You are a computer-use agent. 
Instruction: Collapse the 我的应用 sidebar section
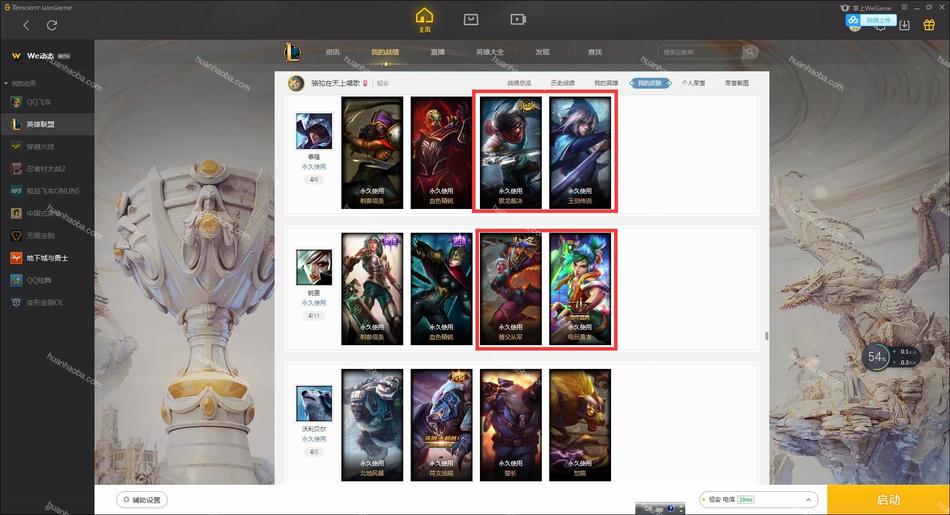coord(6,83)
